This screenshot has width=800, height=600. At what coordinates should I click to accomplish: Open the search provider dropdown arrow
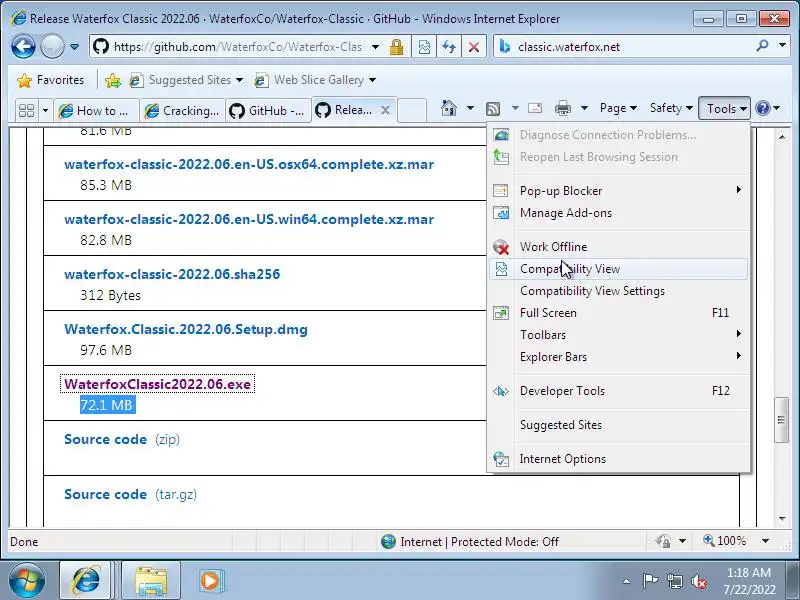pos(782,46)
